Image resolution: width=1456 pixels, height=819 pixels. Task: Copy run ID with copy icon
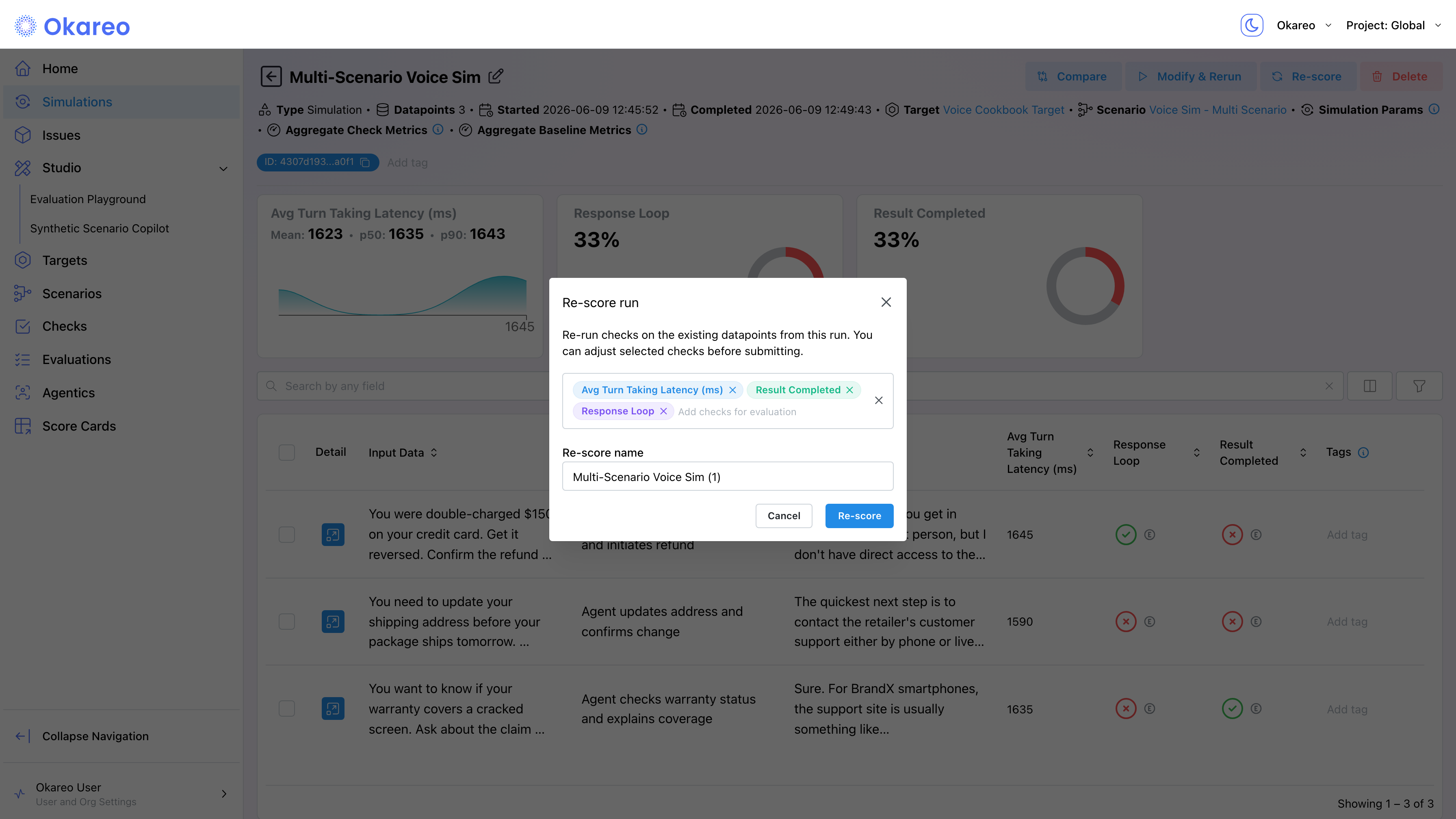click(365, 163)
